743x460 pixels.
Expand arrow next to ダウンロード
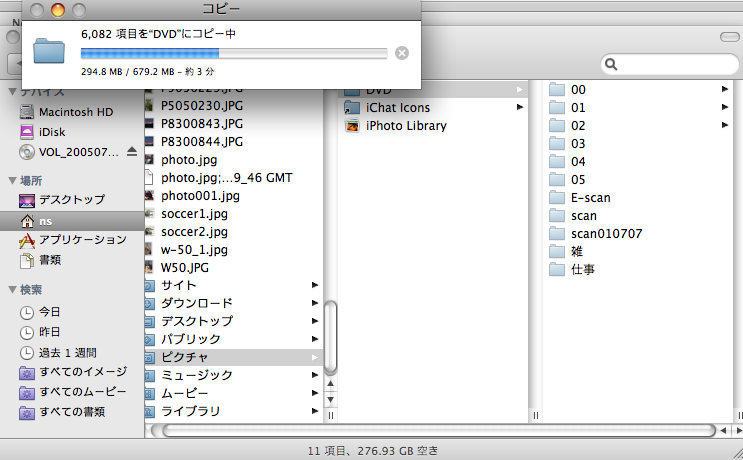tap(315, 303)
